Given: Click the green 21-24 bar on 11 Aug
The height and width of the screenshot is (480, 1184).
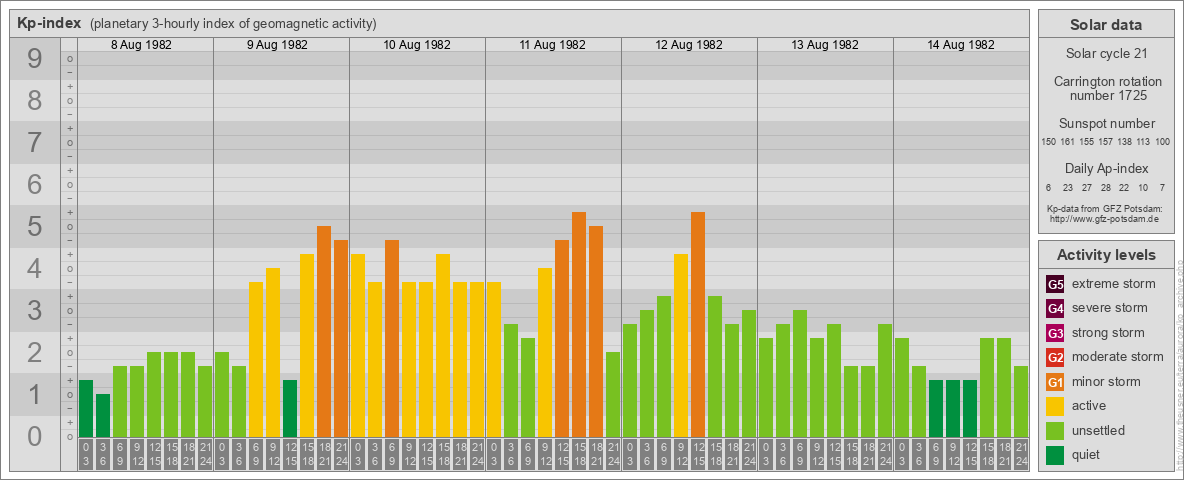Looking at the screenshot, I should click(x=613, y=394).
